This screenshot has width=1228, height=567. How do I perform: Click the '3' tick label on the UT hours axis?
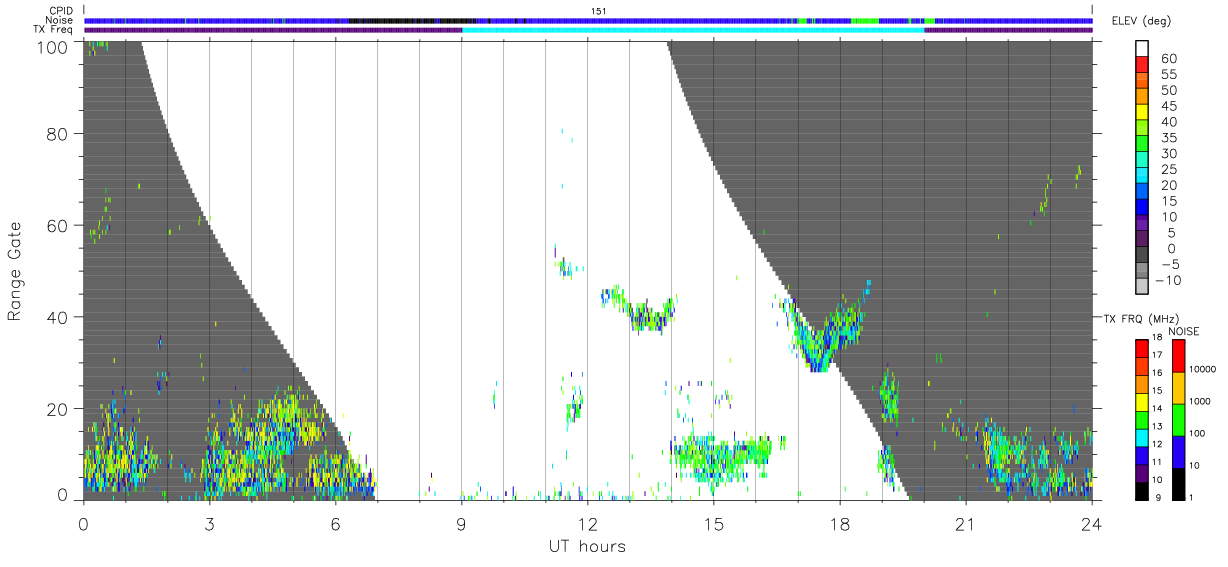[209, 524]
